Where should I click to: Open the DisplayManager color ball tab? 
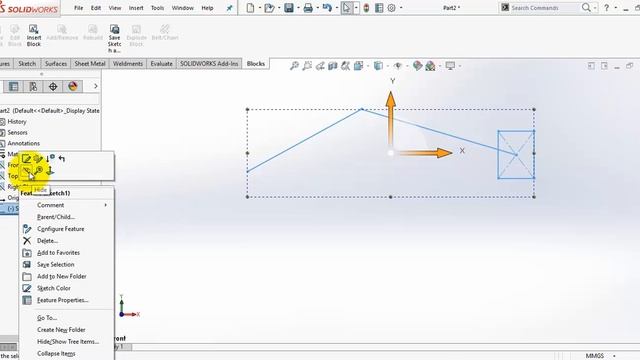73,87
